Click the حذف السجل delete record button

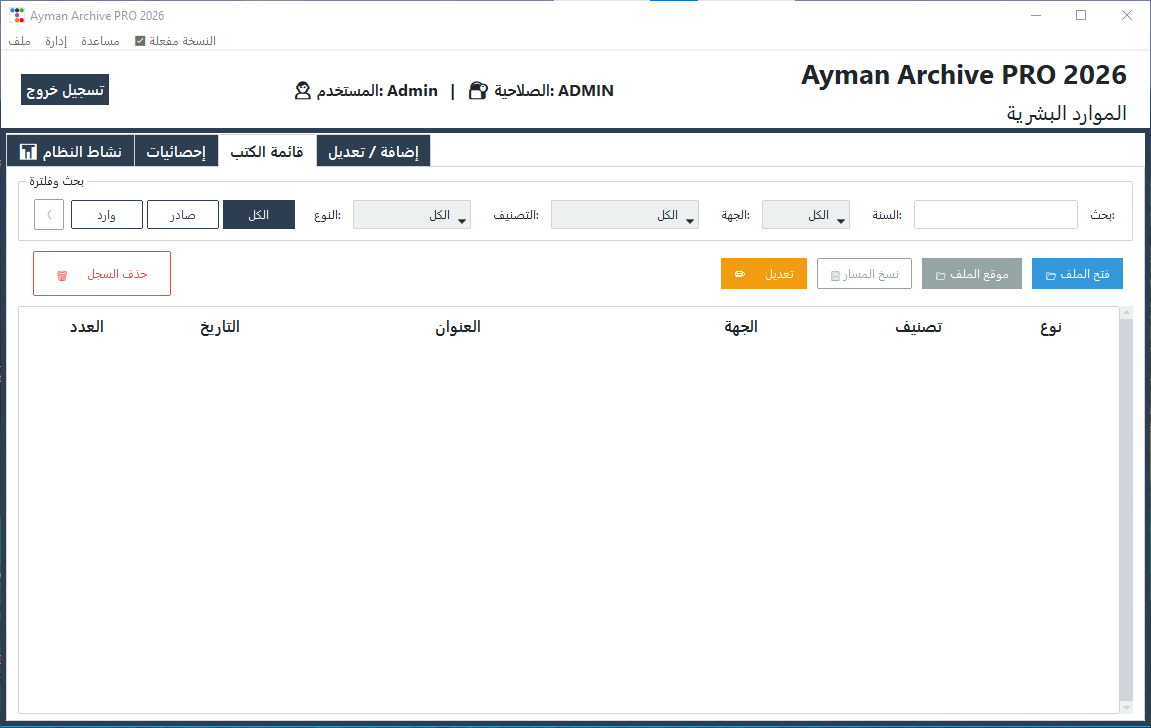point(102,274)
